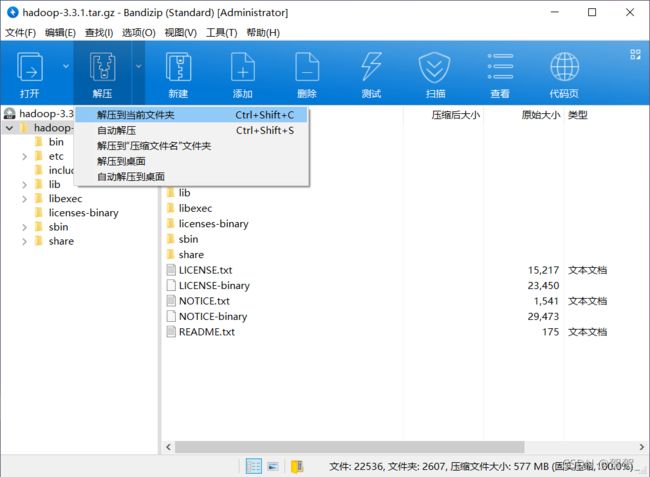Click the horizontal scrollbar right arrow

click(642, 447)
